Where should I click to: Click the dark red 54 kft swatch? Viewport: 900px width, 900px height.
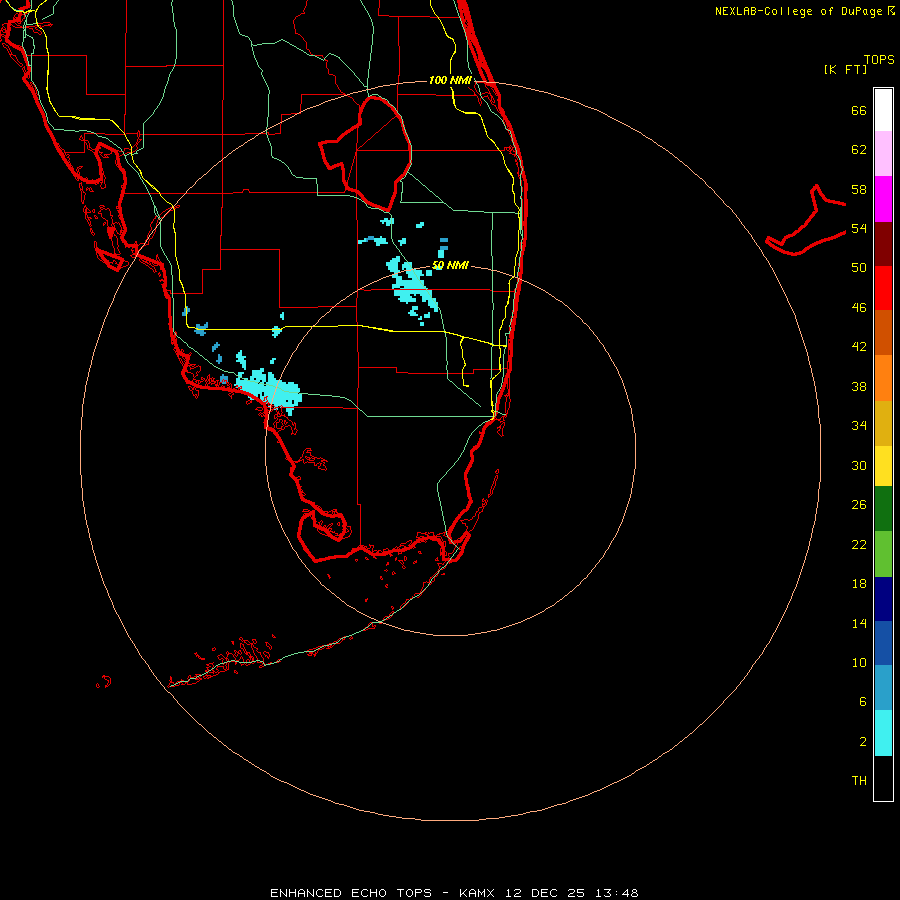click(x=883, y=244)
